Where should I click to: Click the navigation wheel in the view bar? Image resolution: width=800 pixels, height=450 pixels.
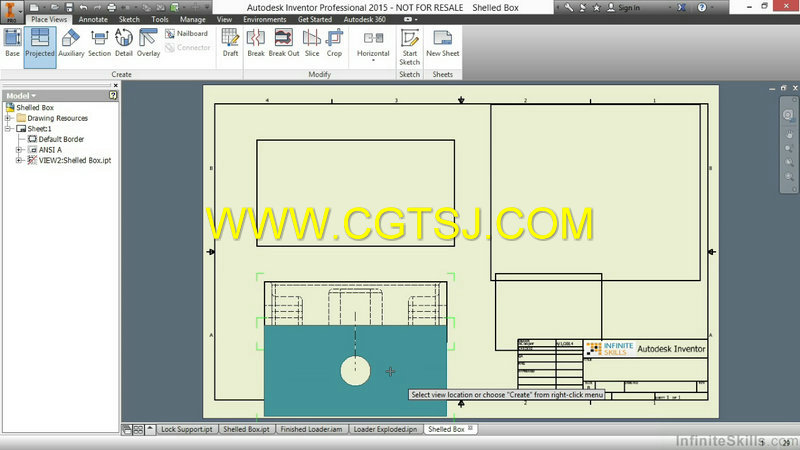(x=788, y=115)
